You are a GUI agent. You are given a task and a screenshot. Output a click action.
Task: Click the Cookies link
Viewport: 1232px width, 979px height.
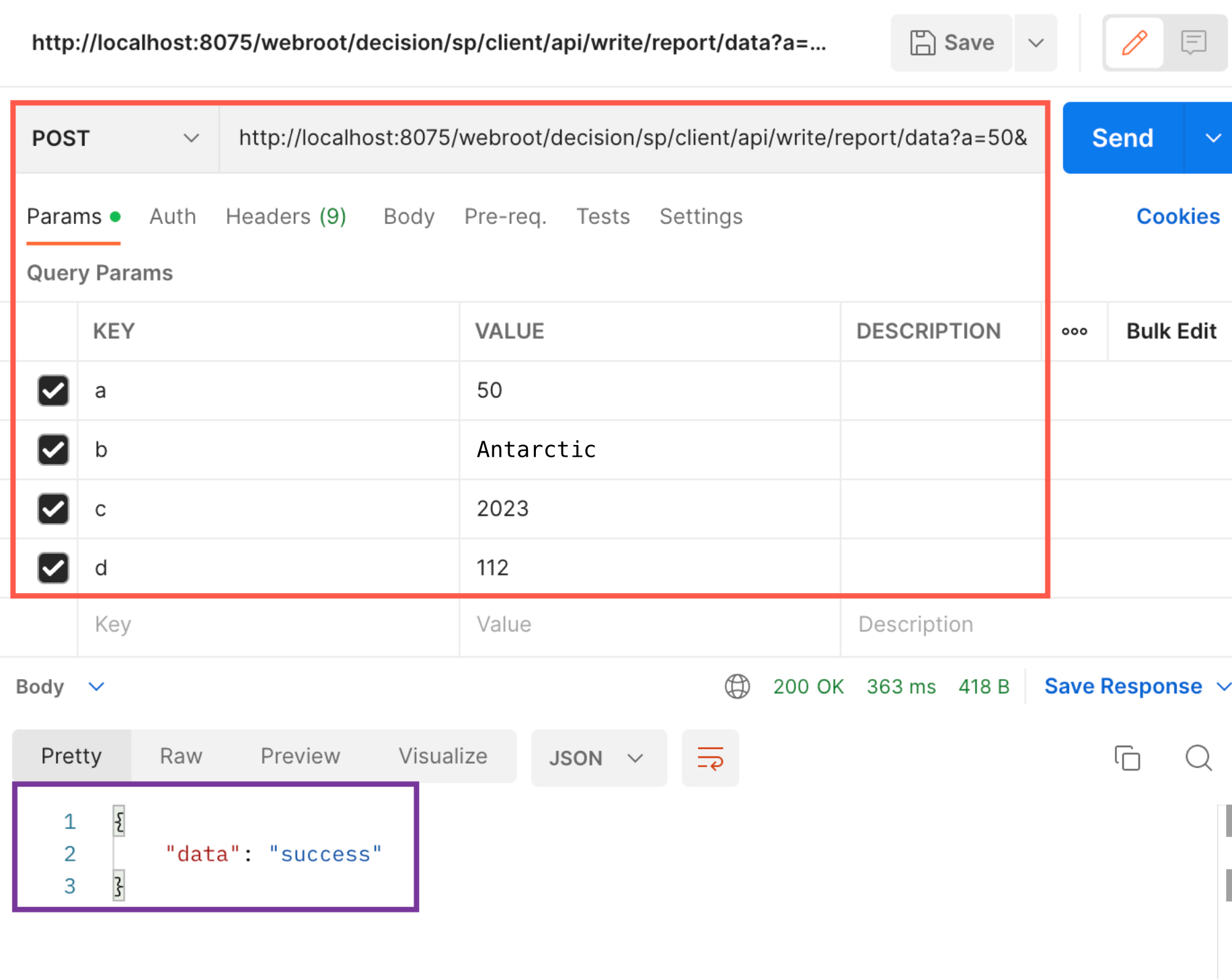(x=1178, y=217)
